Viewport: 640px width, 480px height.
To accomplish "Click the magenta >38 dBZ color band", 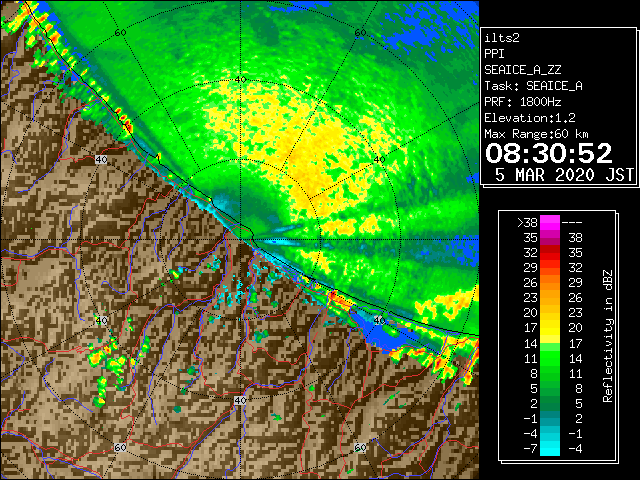I will coord(549,222).
